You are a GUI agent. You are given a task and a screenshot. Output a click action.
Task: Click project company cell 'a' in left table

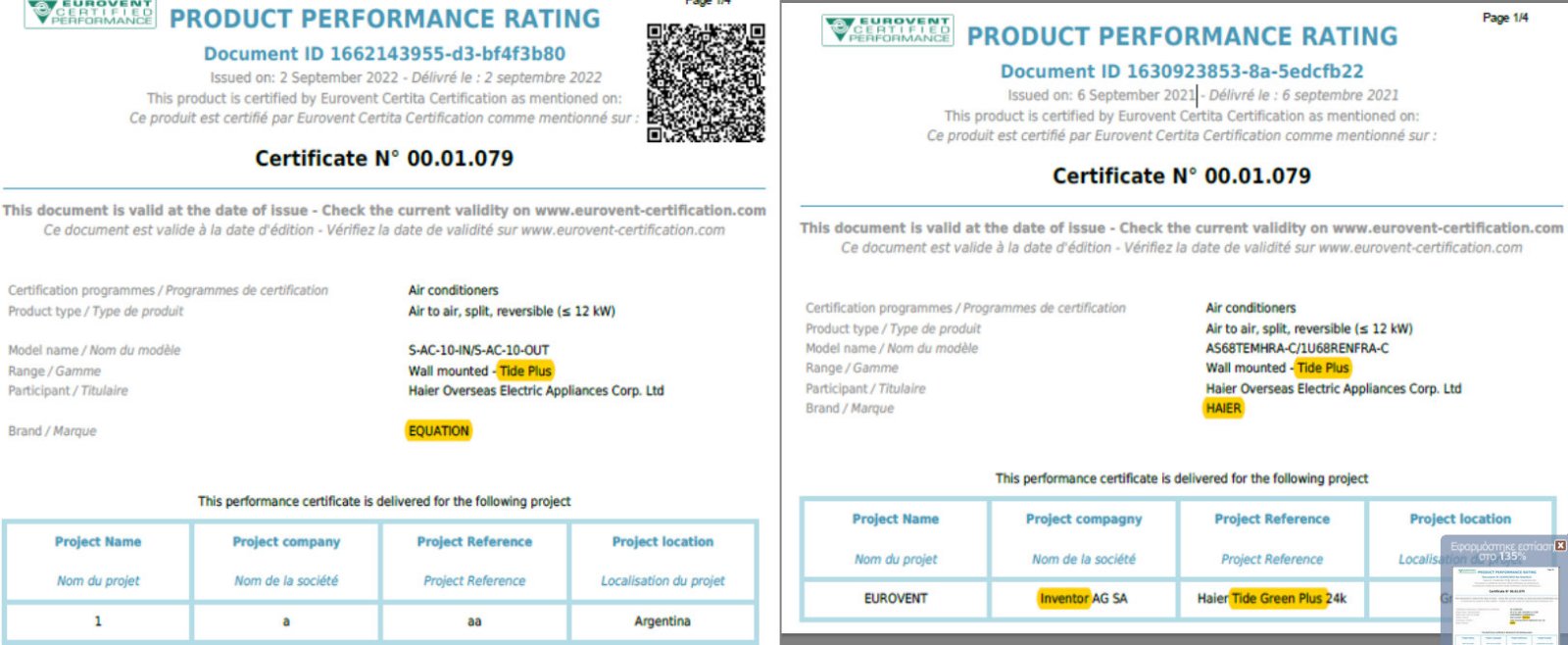point(286,621)
